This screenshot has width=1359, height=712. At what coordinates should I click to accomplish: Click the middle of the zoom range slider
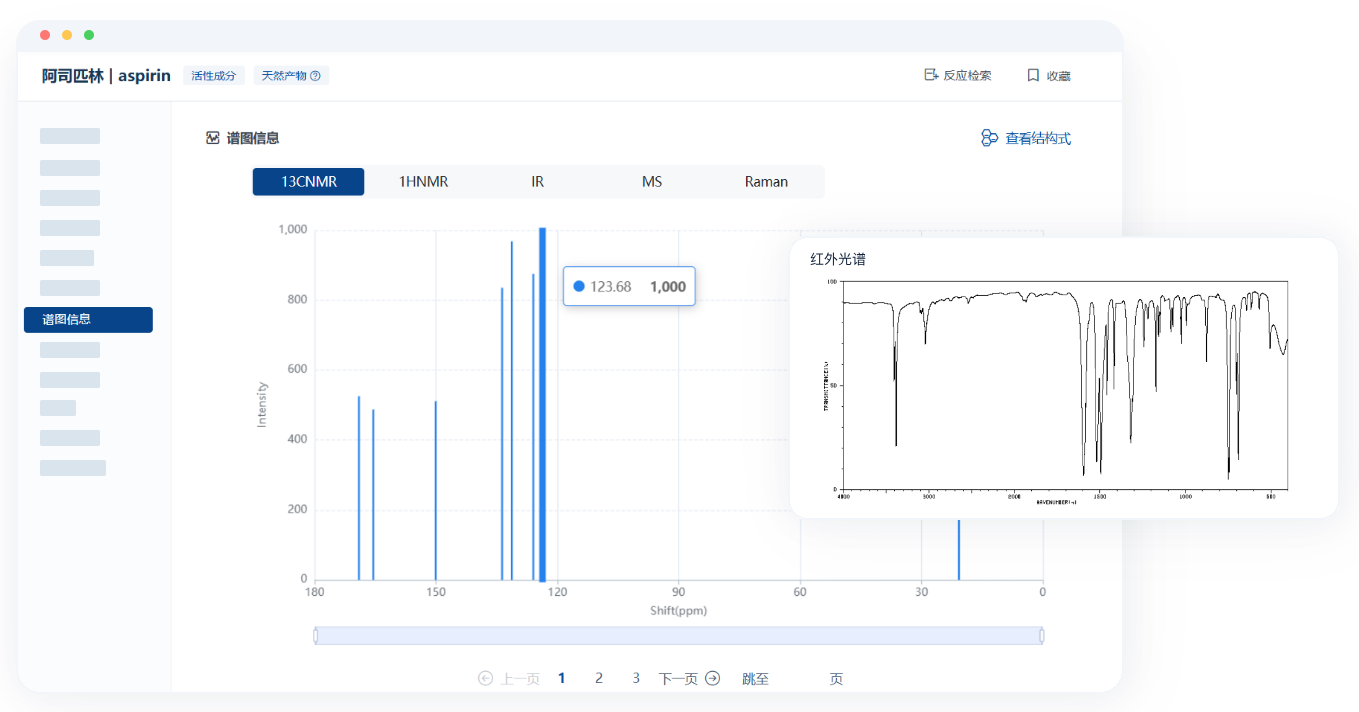tap(679, 635)
